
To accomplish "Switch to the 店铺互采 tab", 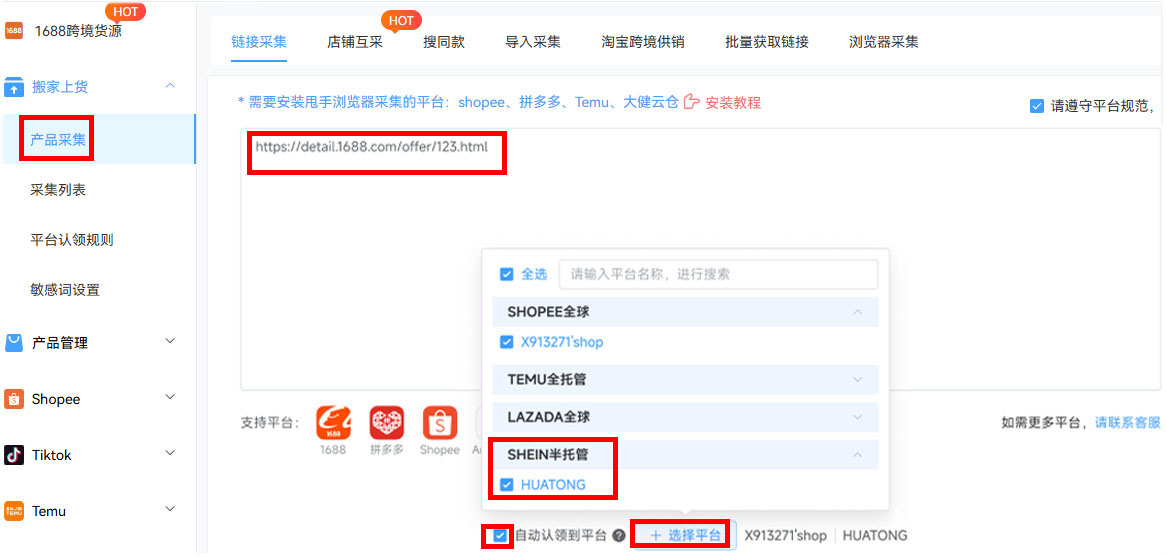I will pos(355,42).
